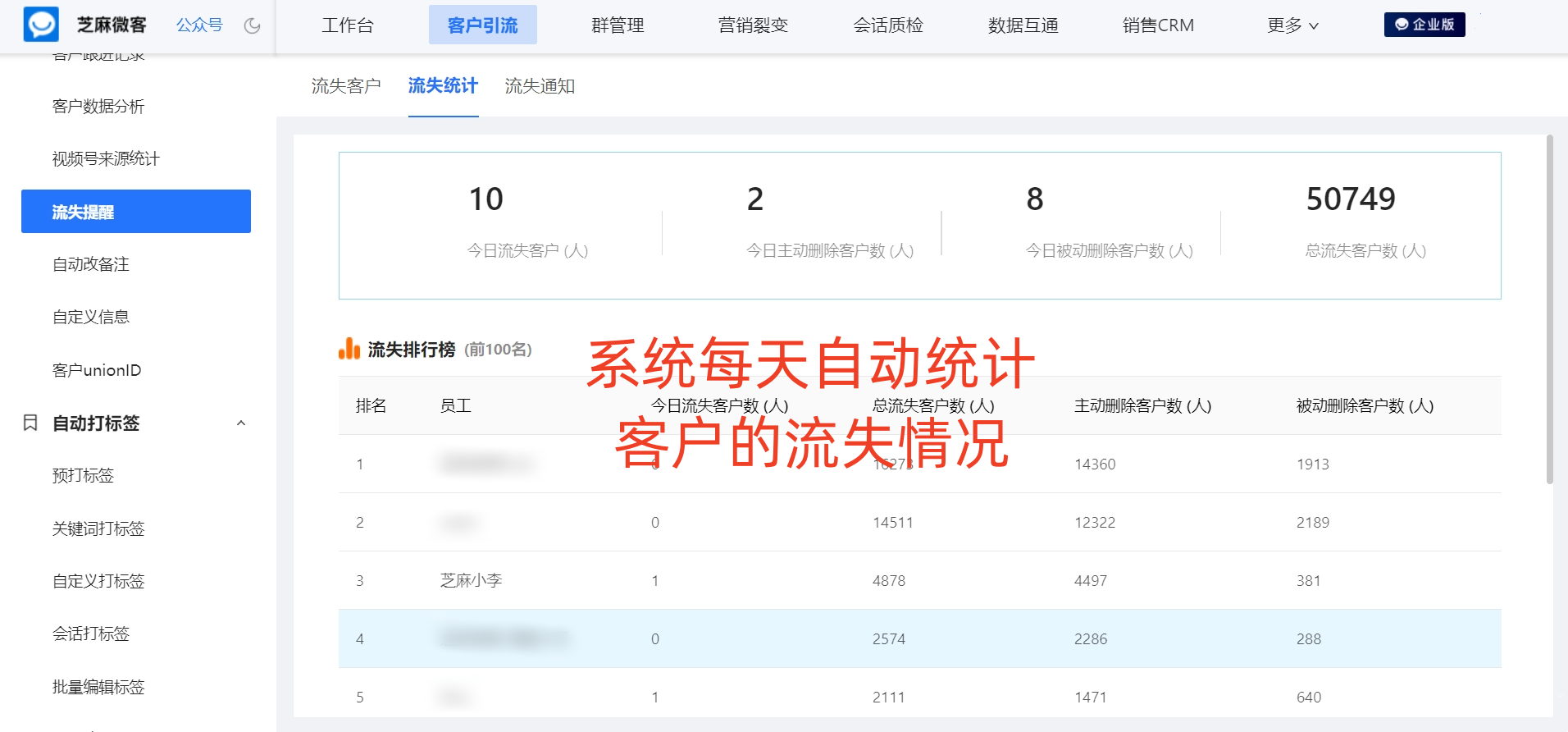Select the 客户引流 menu
The height and width of the screenshot is (732, 1568).
[x=483, y=25]
